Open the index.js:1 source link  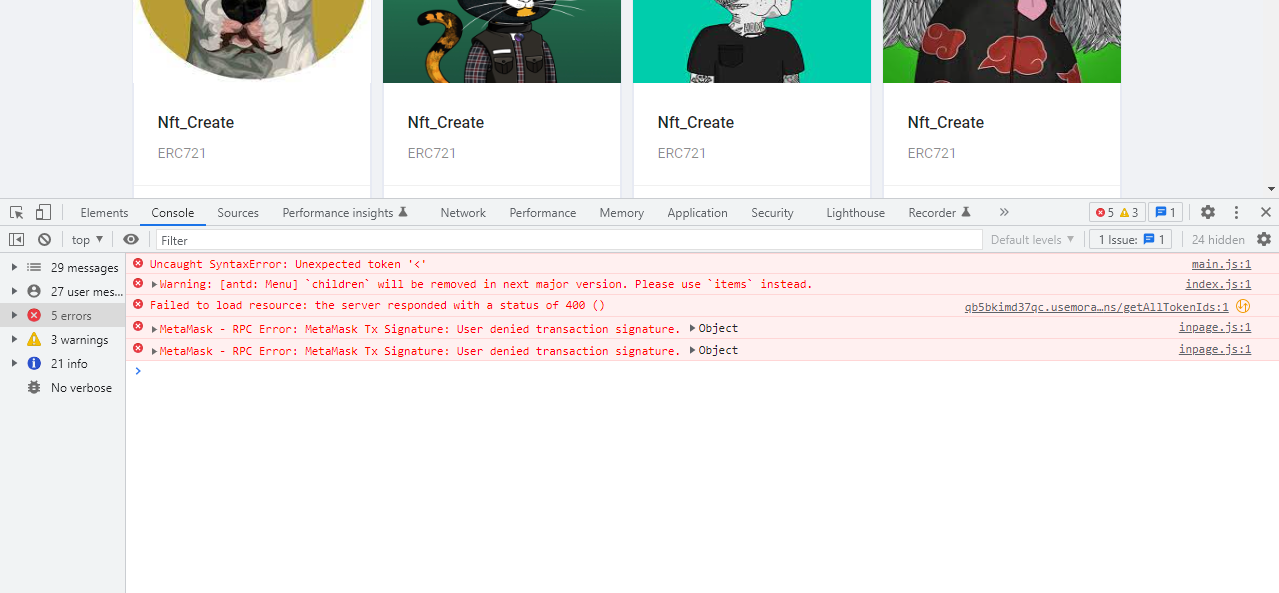[1218, 284]
